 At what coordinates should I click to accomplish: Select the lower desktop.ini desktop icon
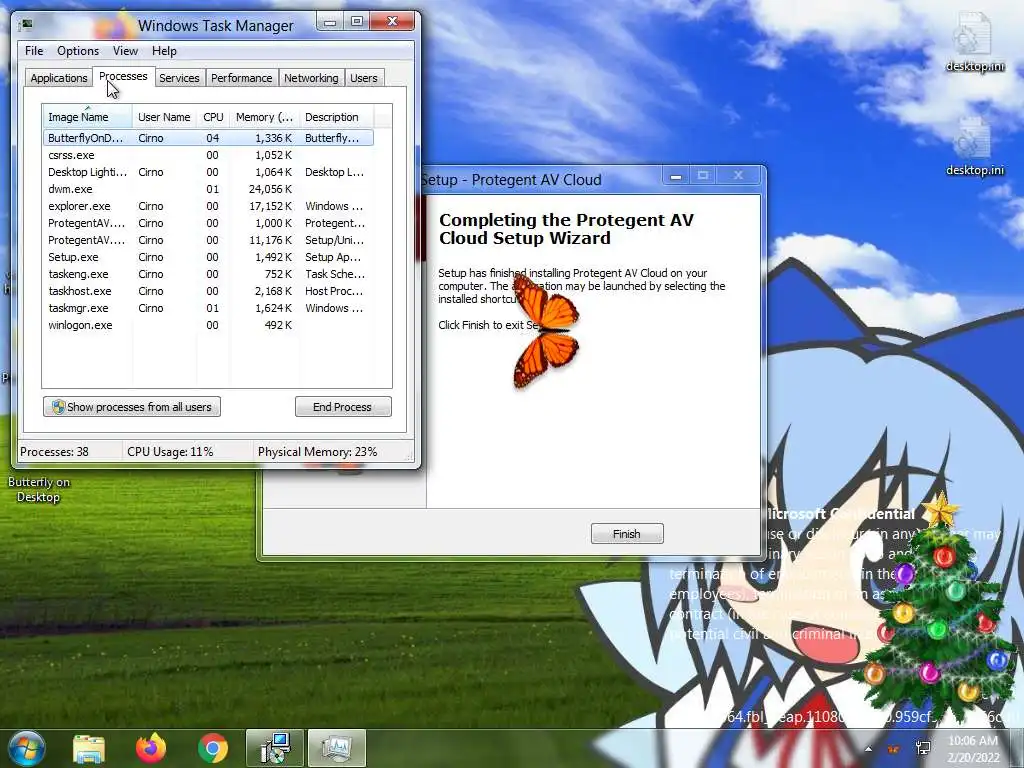974,148
